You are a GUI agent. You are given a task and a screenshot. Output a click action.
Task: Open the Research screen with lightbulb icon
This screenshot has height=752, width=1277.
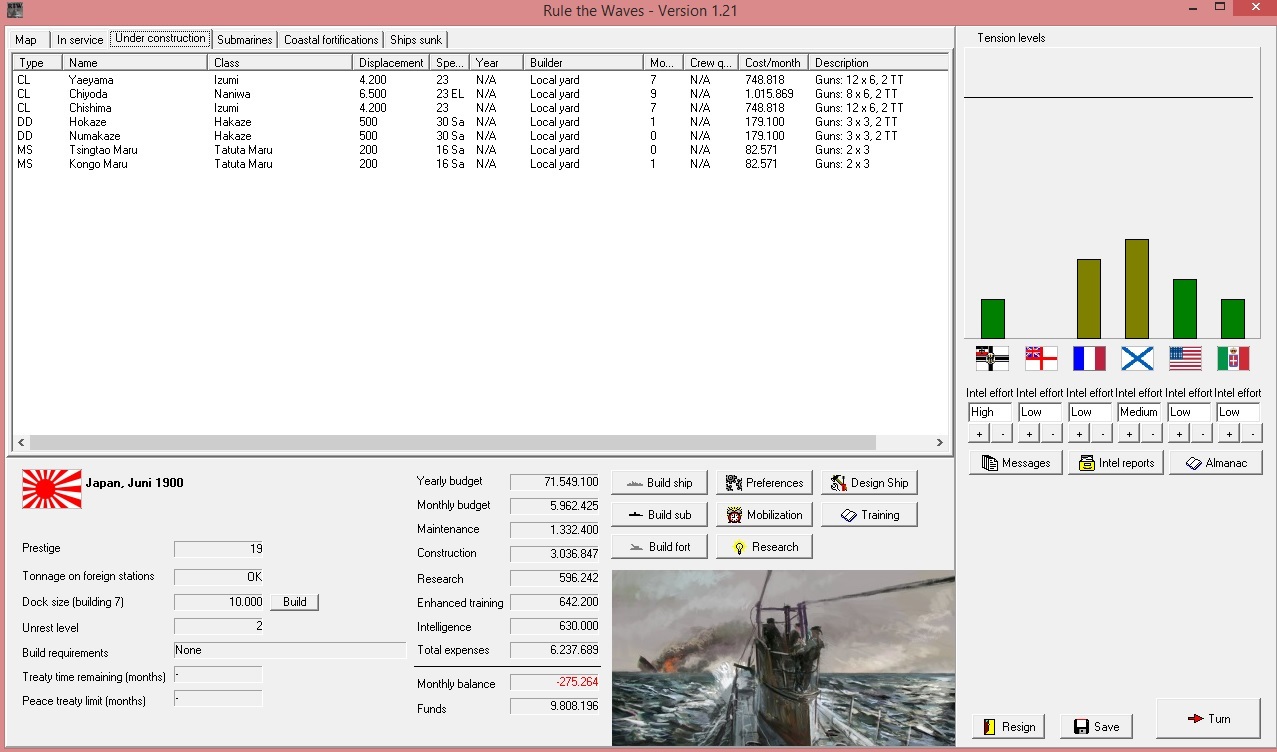pyautogui.click(x=764, y=547)
